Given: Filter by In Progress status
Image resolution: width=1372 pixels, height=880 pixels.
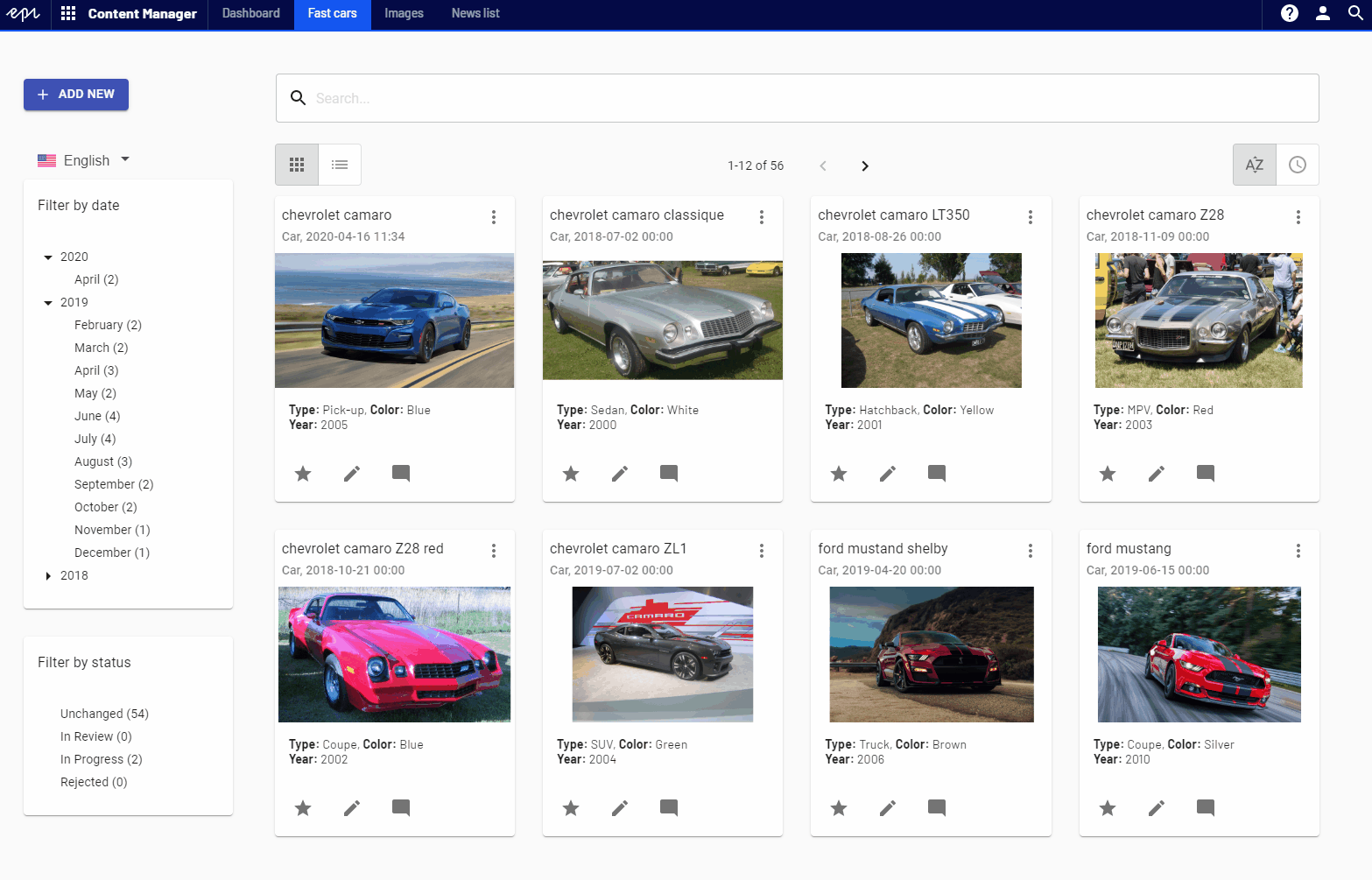Looking at the screenshot, I should pyautogui.click(x=101, y=759).
